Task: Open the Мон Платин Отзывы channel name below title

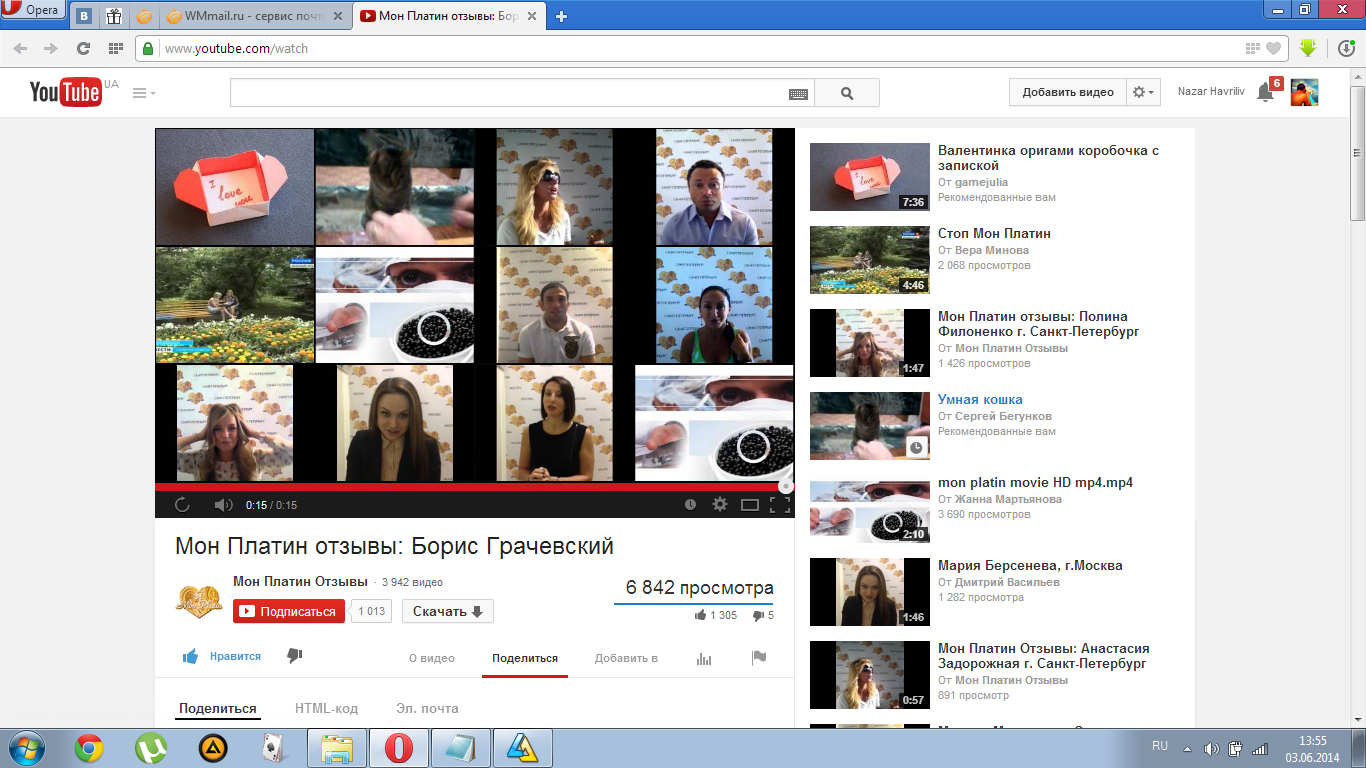Action: [x=300, y=581]
